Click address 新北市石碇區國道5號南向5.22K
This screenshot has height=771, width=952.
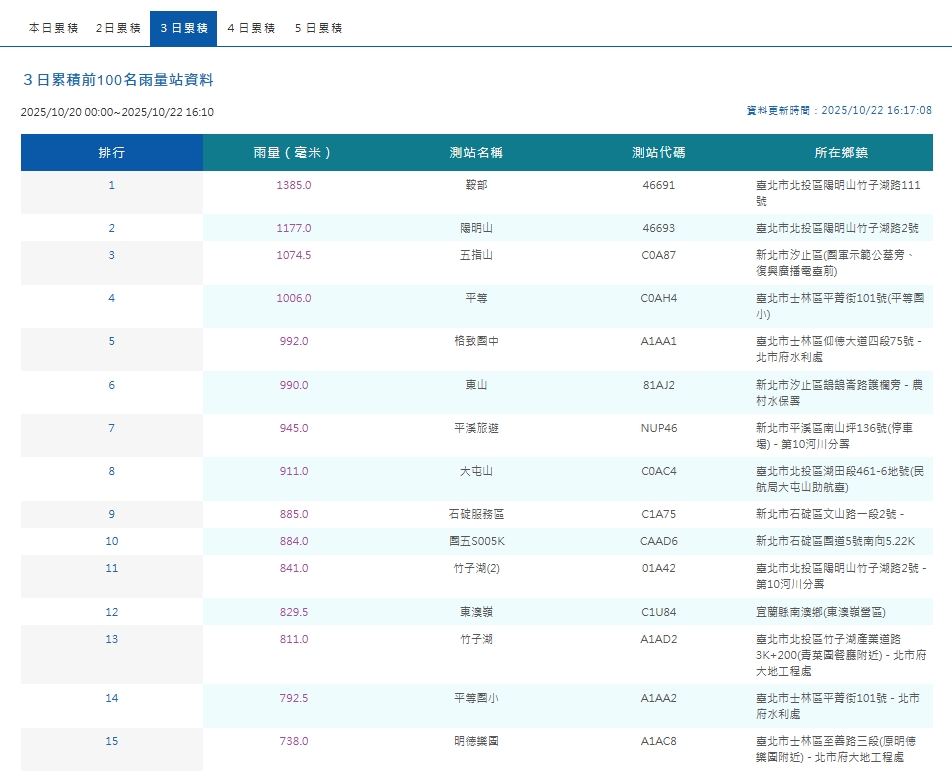(835, 541)
